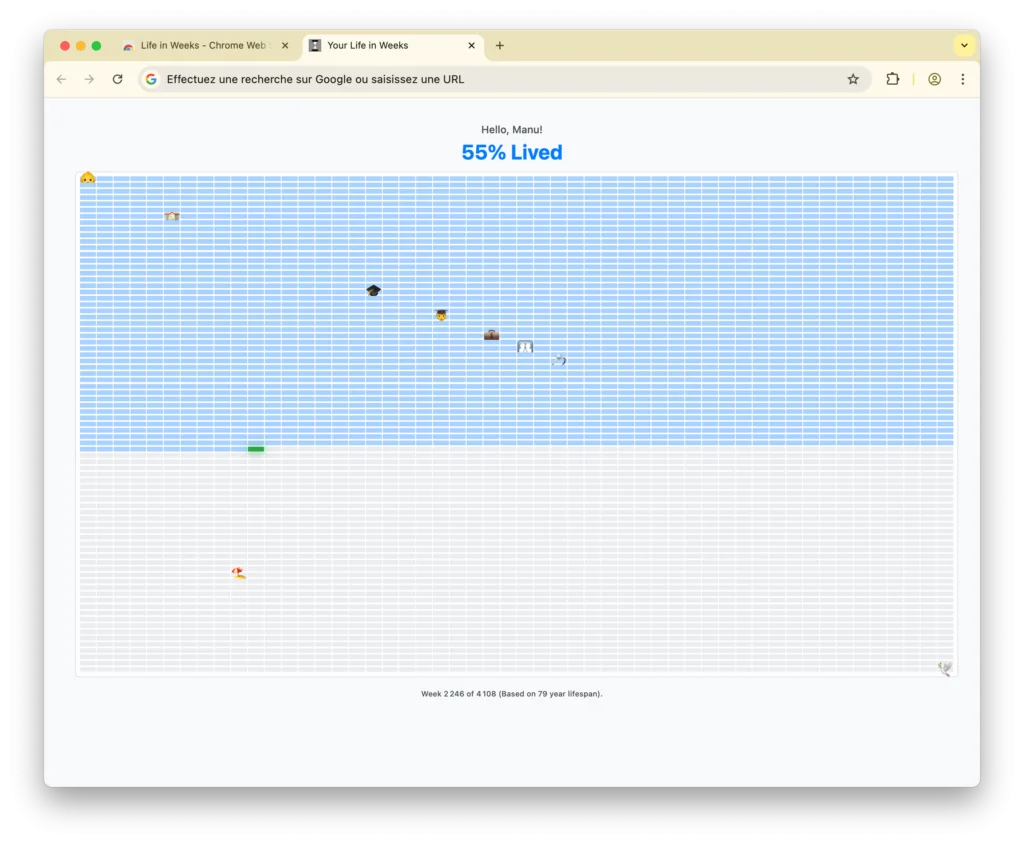
Task: Close the Life in Weeks Chrome Web tab
Action: (x=285, y=46)
